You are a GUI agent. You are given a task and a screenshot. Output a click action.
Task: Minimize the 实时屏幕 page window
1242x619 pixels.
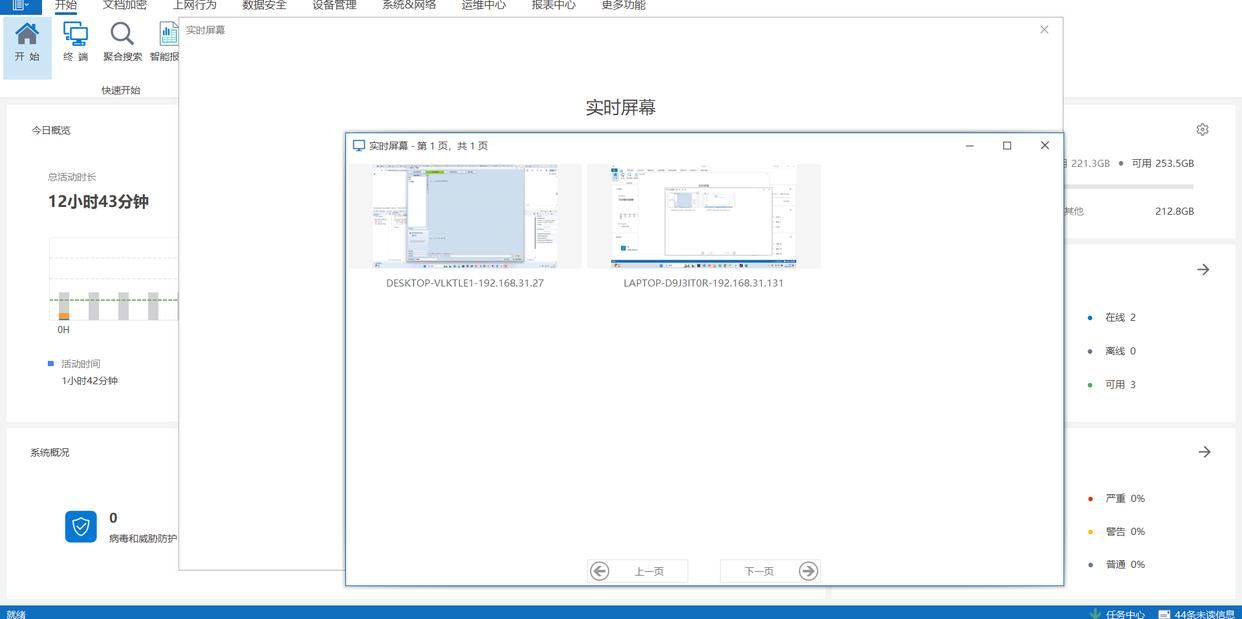970,146
